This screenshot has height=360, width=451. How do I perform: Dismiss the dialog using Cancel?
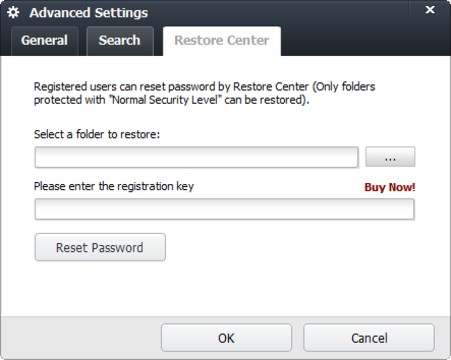369,338
